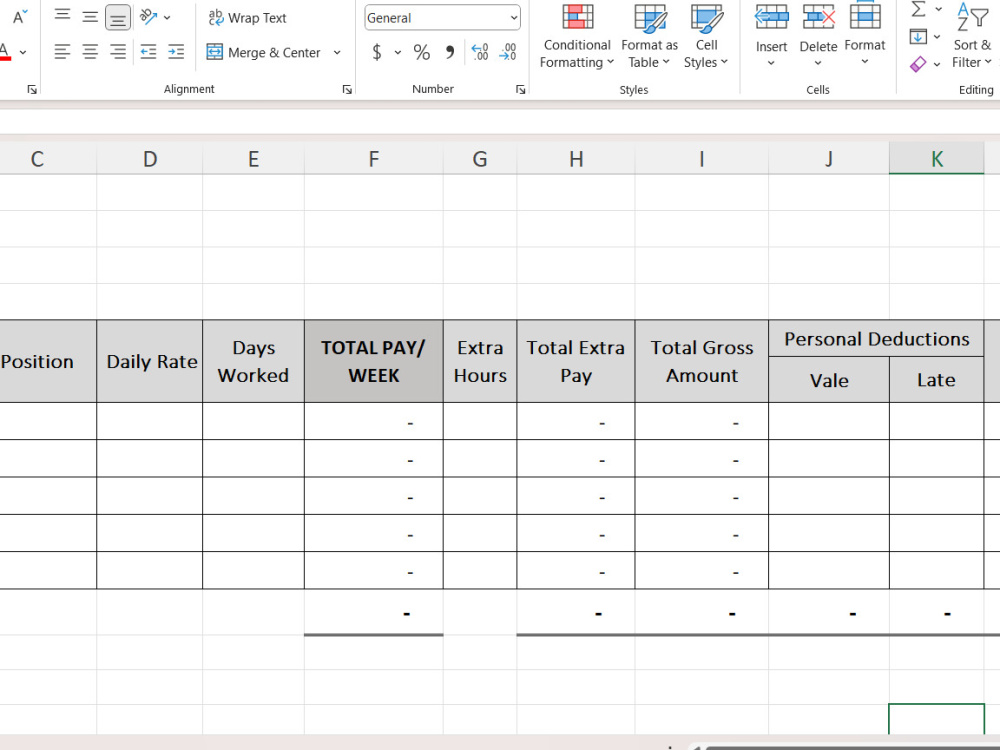Open the text Orientation tool
This screenshot has height=750, width=1000.
[x=149, y=17]
